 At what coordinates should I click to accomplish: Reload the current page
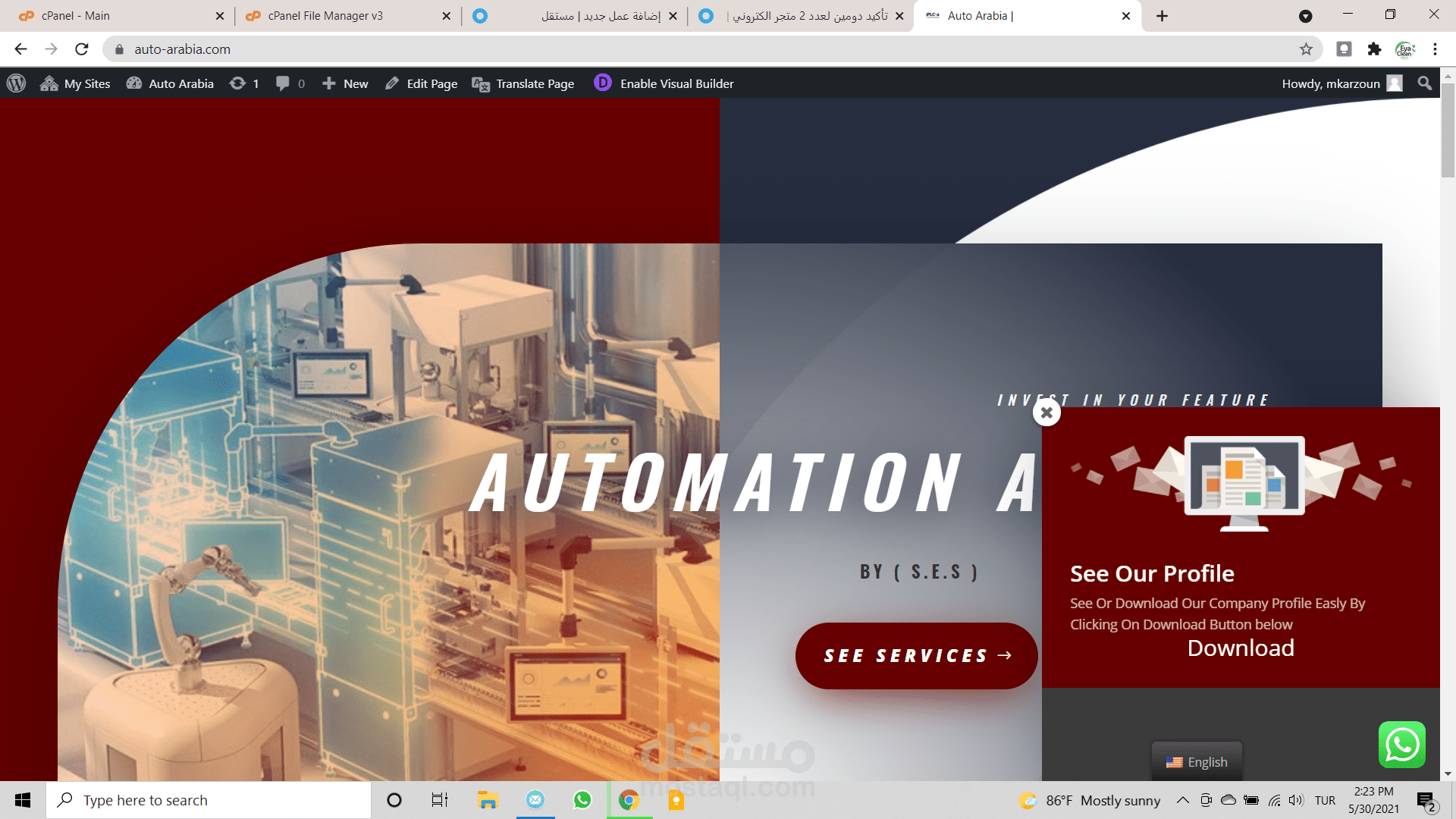click(x=82, y=49)
